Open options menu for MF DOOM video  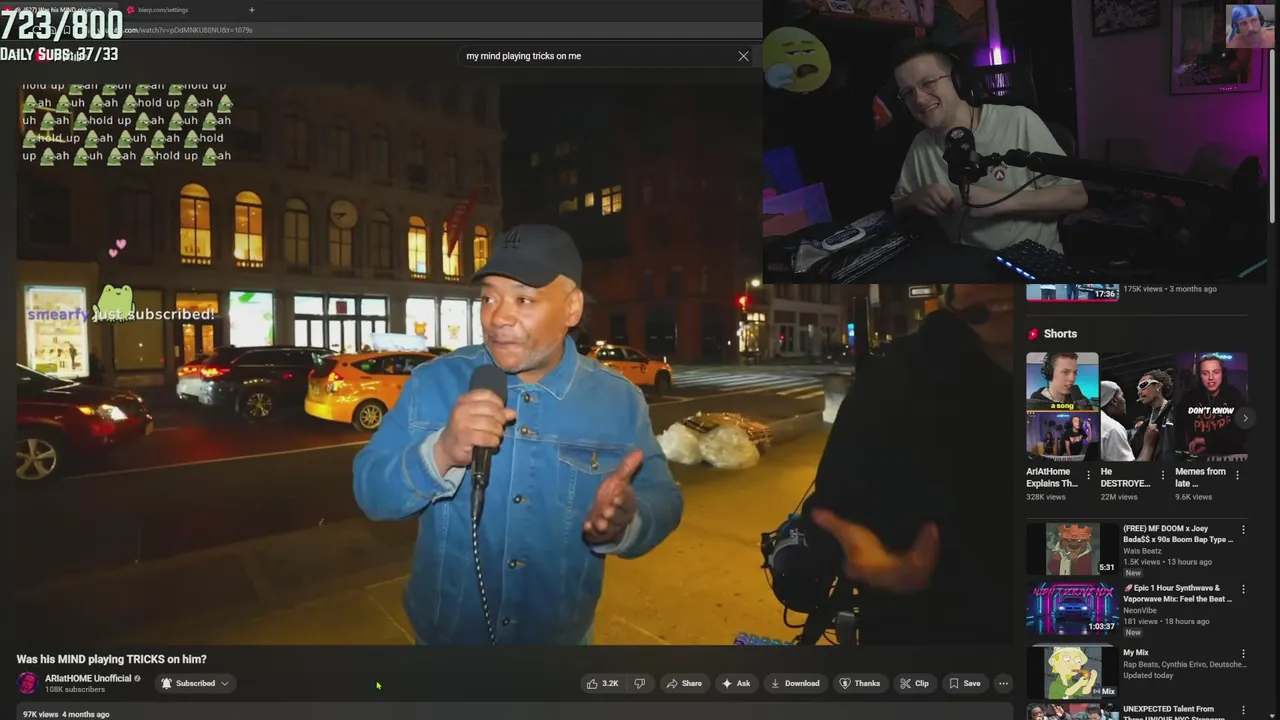pos(1244,530)
